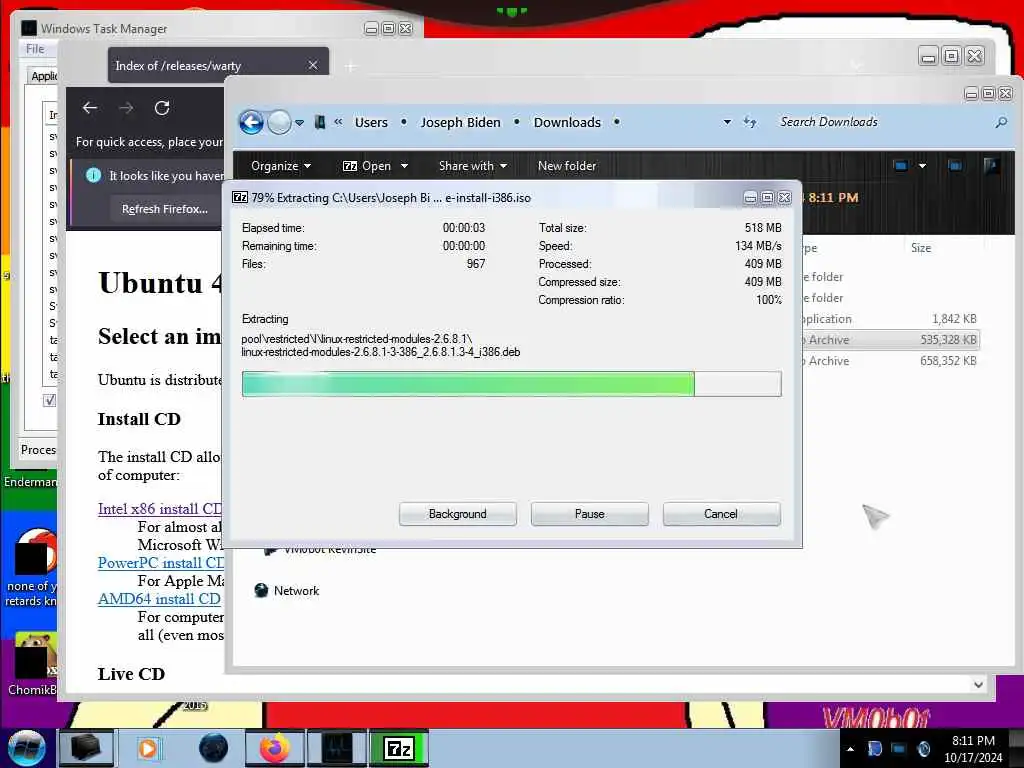Click the network tray icon
The image size is (1024, 768).
click(x=899, y=748)
